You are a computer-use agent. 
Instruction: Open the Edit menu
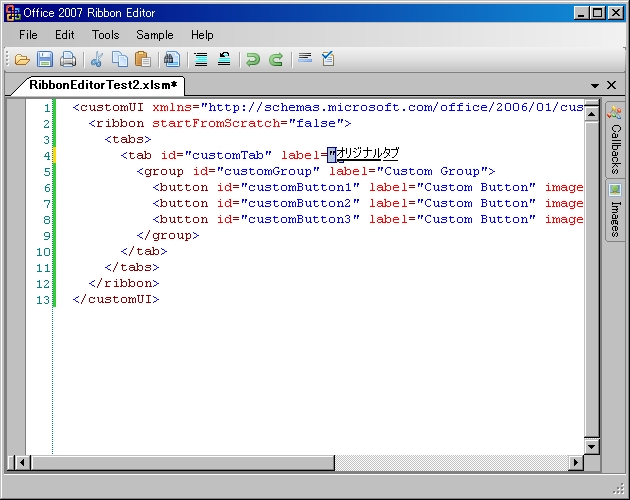tap(65, 35)
